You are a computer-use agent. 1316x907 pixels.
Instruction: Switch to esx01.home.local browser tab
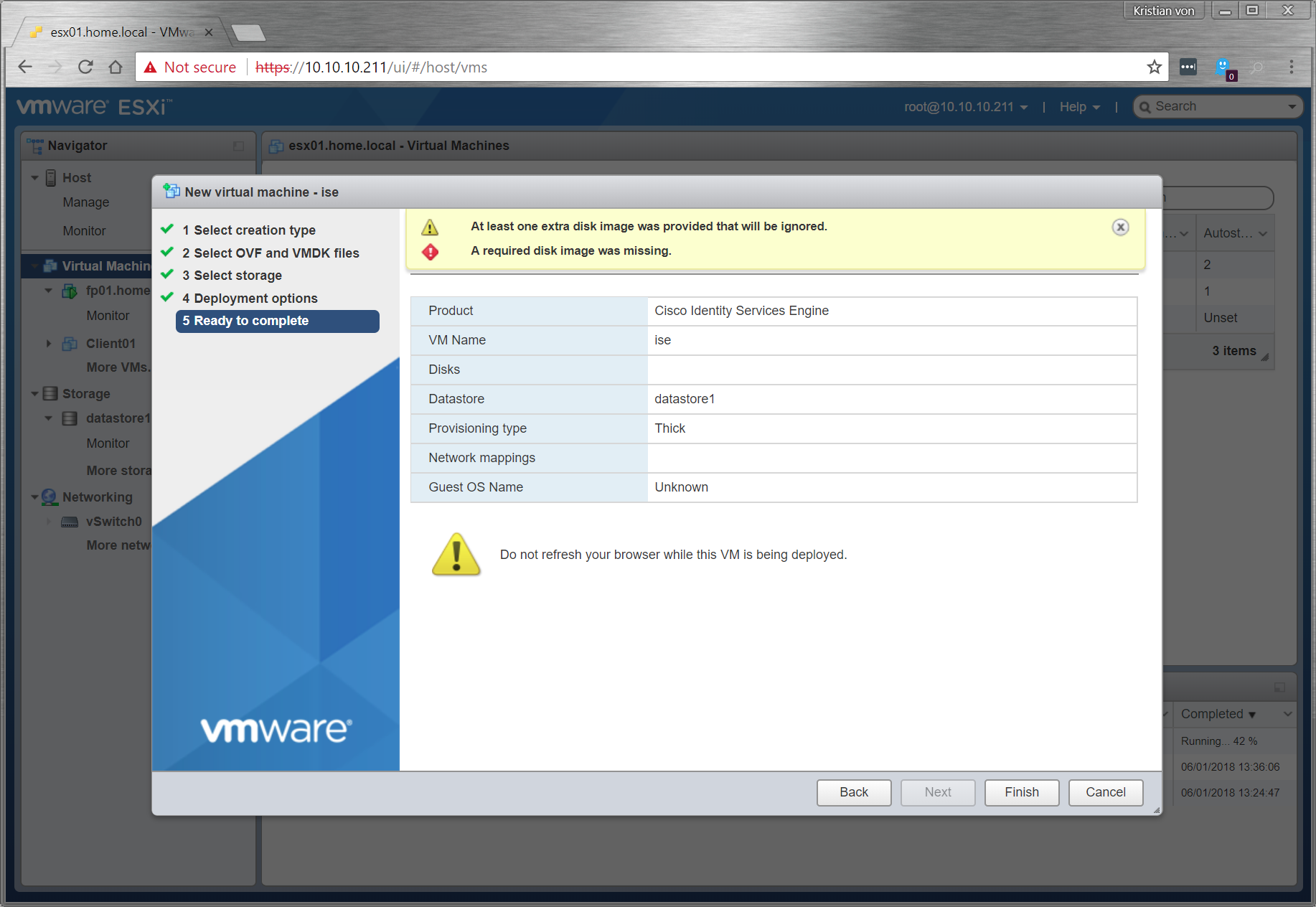(121, 32)
